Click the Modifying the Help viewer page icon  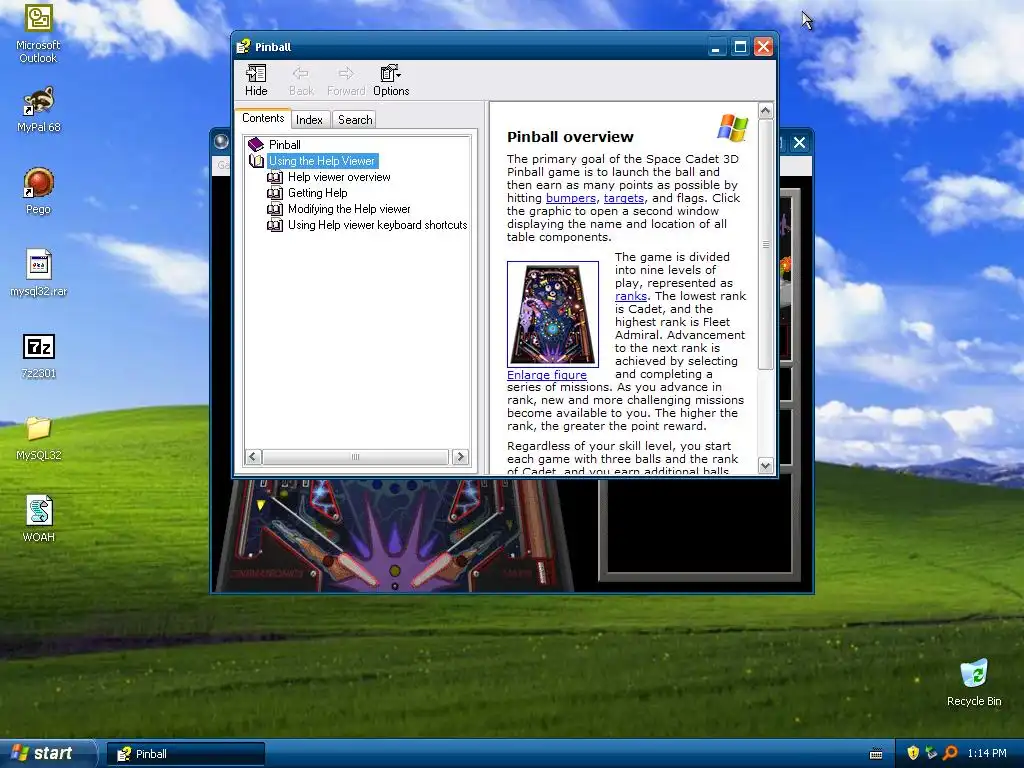(275, 209)
